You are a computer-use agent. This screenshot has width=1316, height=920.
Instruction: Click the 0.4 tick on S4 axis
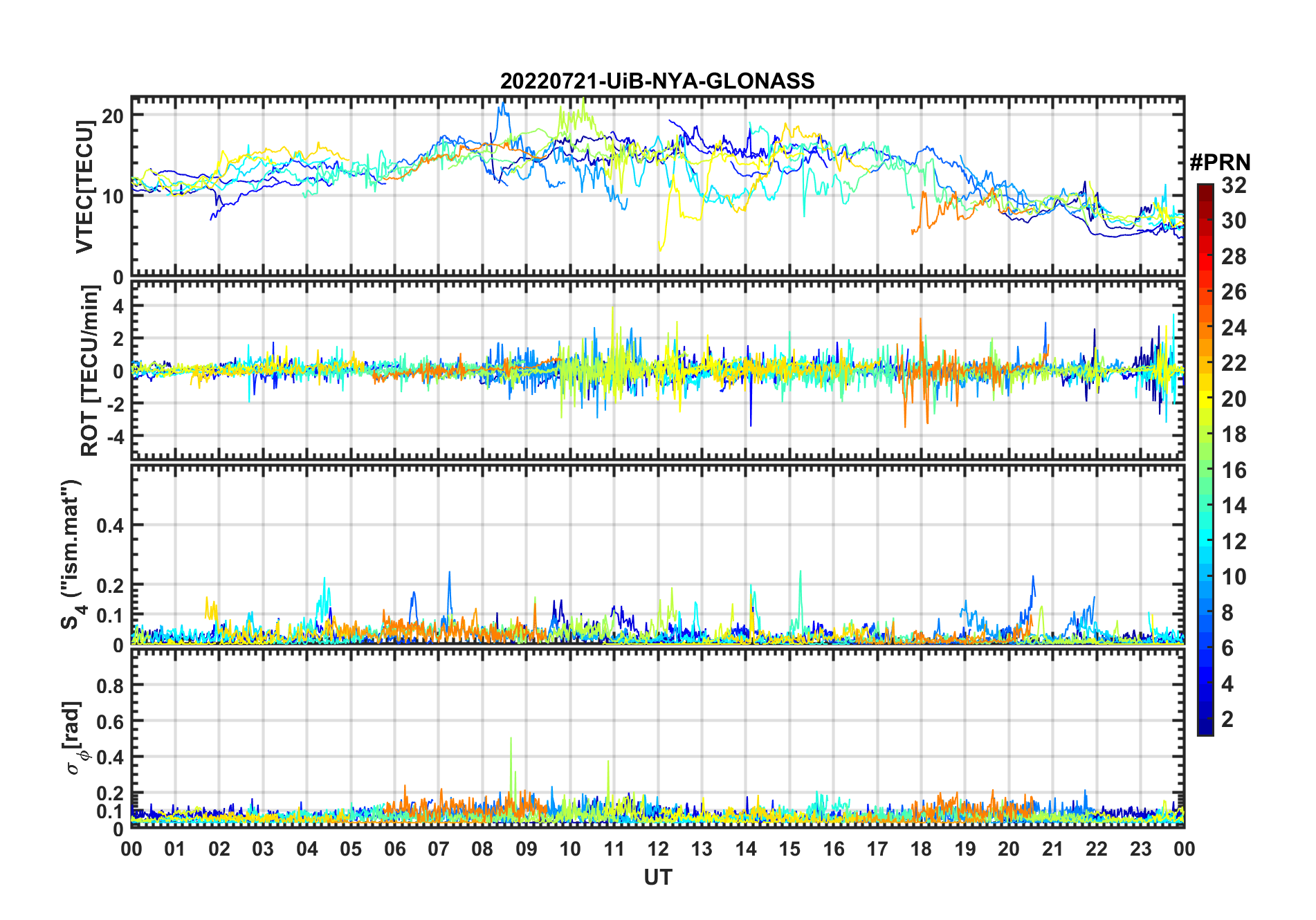pyautogui.click(x=110, y=526)
